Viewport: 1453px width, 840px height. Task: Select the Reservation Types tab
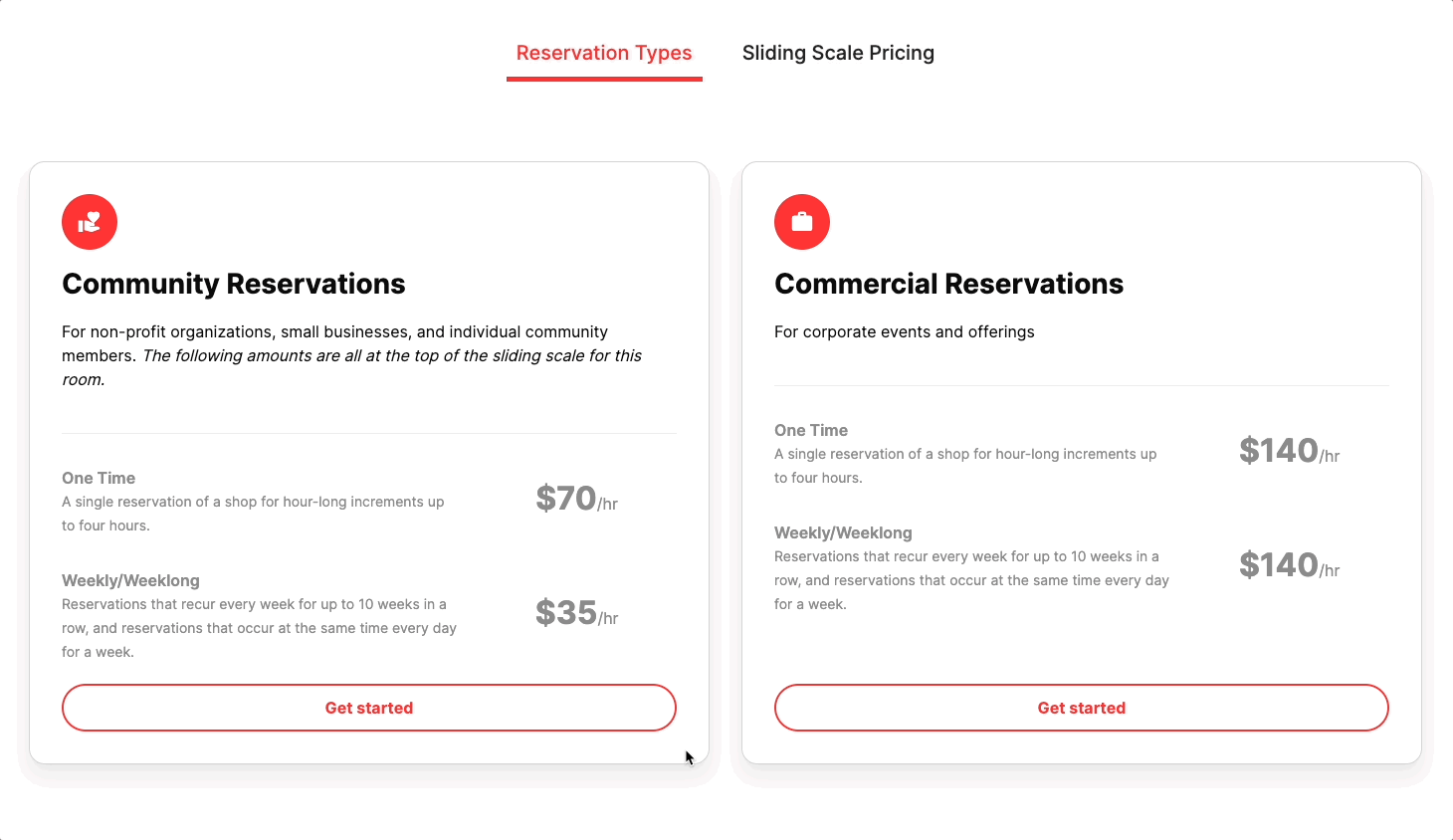click(x=603, y=52)
